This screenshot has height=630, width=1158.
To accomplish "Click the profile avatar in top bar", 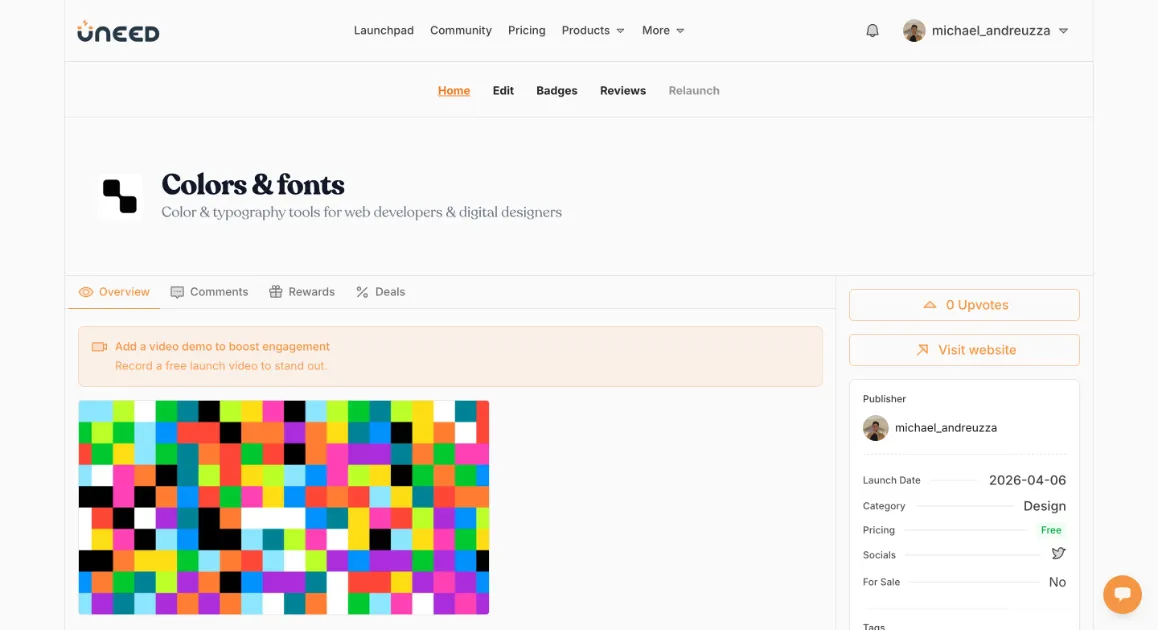I will 914,31.
